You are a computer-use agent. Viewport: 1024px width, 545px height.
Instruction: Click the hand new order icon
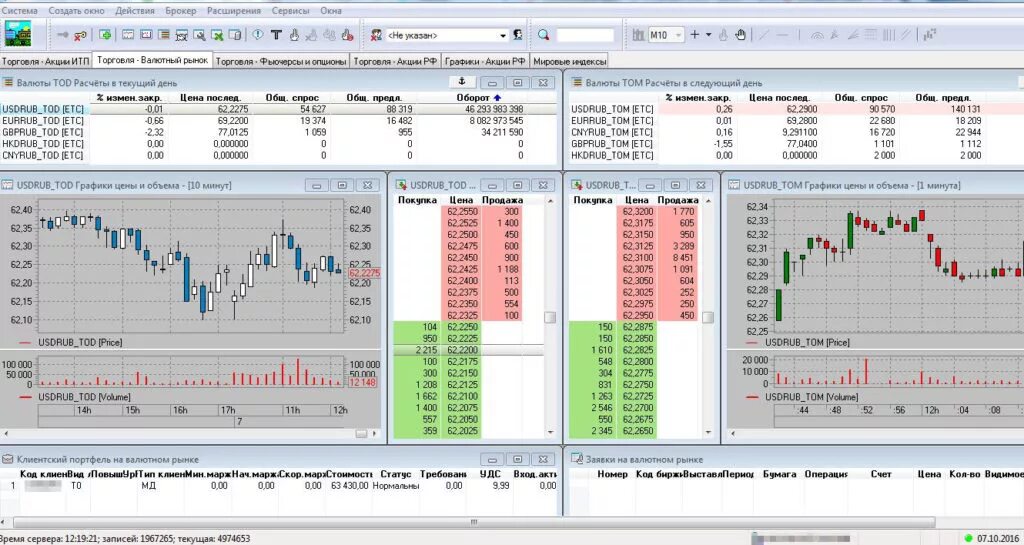pyautogui.click(x=294, y=35)
